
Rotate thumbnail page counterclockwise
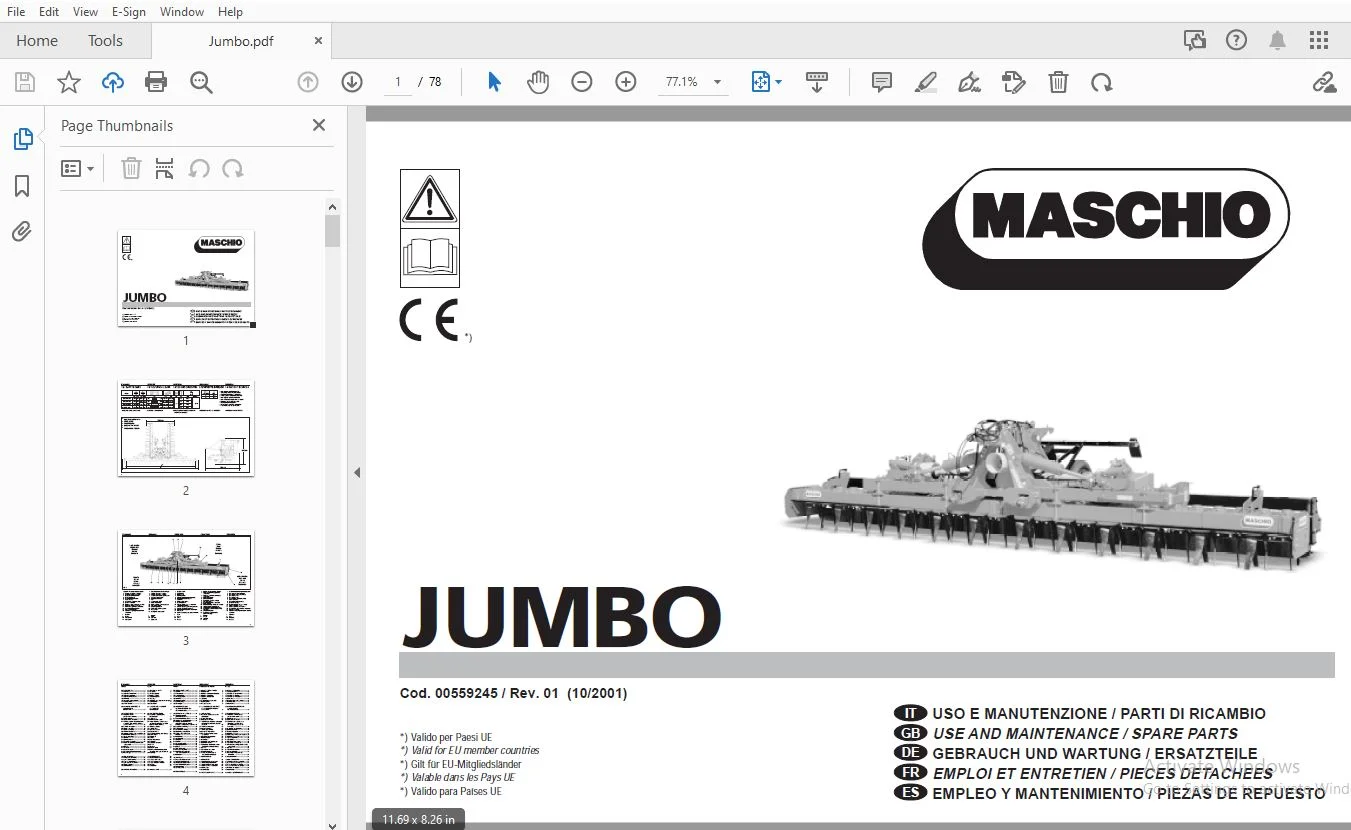point(199,169)
